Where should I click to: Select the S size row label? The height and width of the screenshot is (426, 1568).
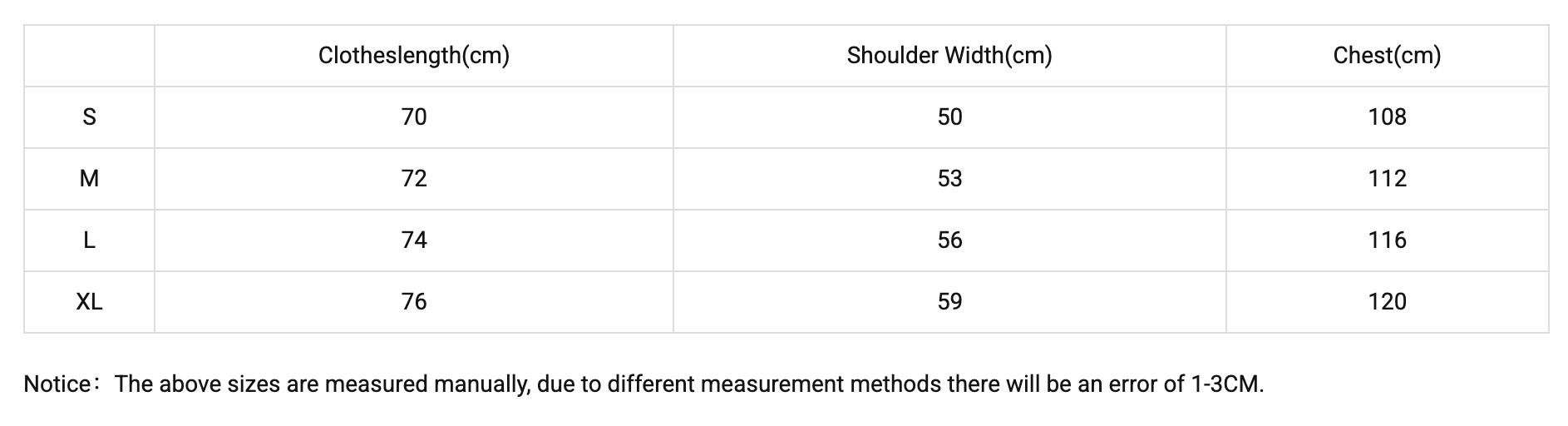coord(89,117)
